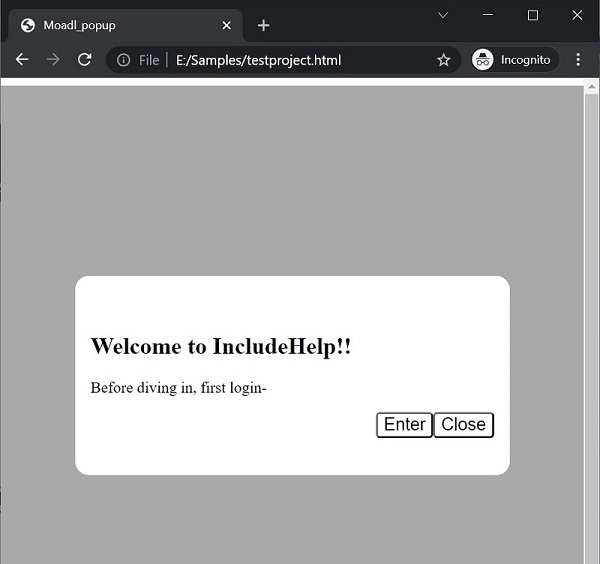Maximize the browser window

[x=533, y=15]
